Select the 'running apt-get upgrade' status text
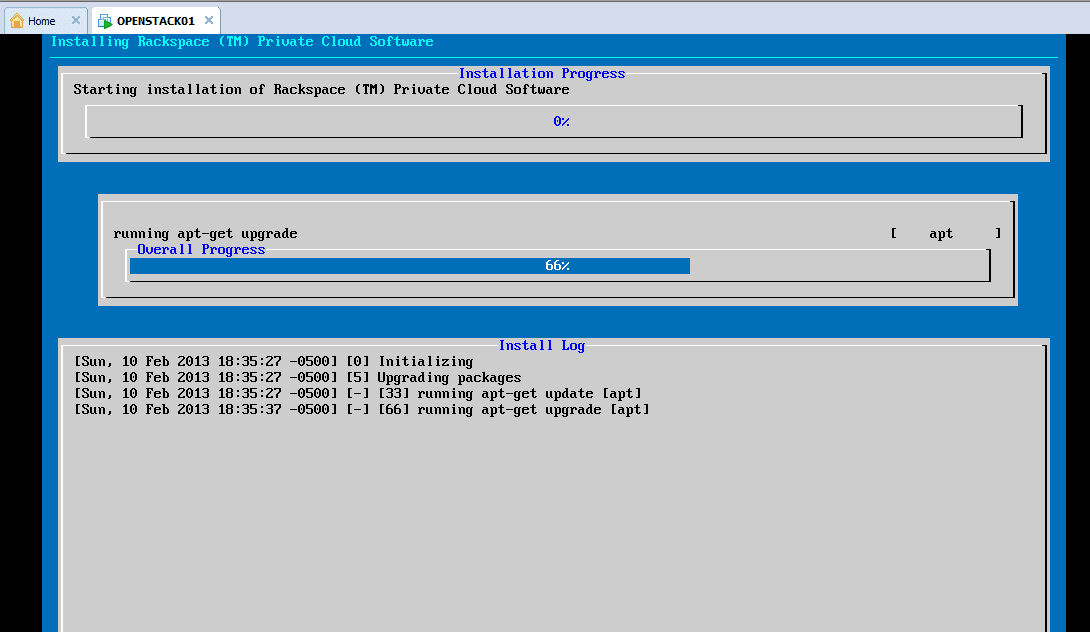 click(205, 234)
